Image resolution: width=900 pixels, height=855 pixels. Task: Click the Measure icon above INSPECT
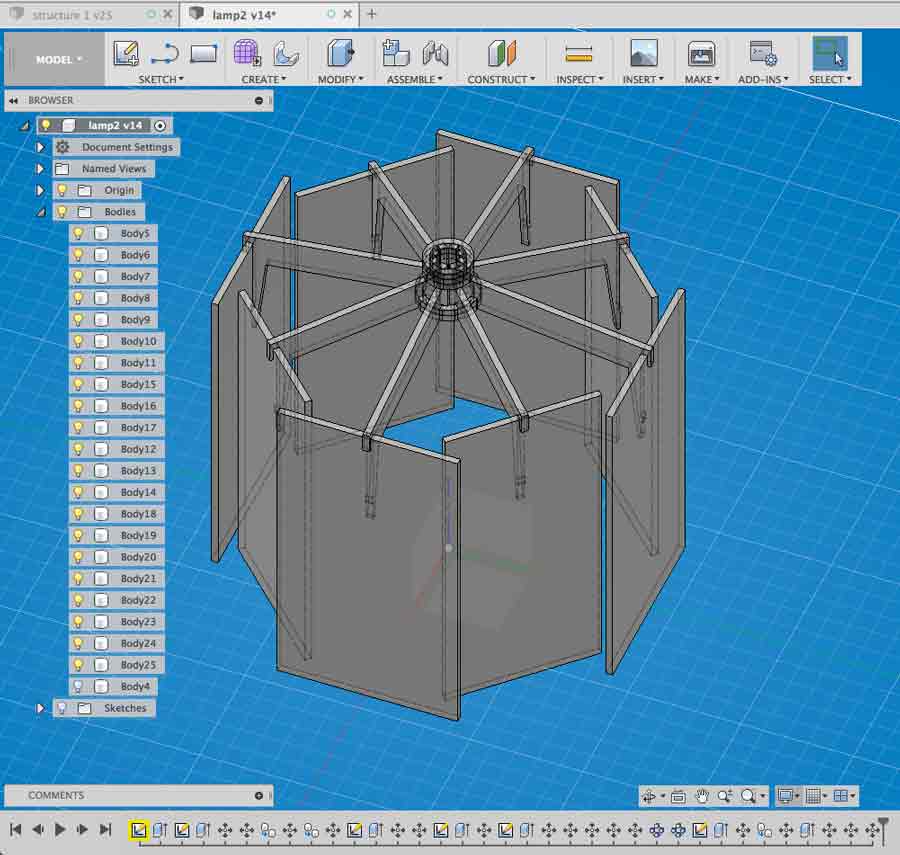(x=578, y=53)
